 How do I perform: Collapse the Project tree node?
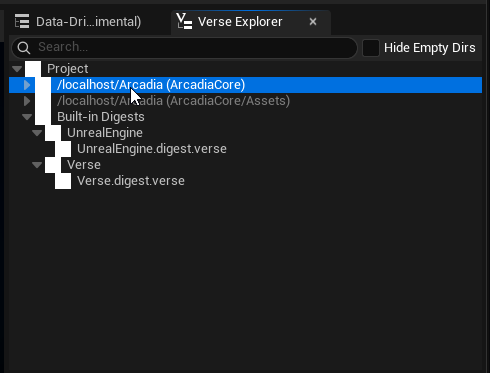point(17,69)
